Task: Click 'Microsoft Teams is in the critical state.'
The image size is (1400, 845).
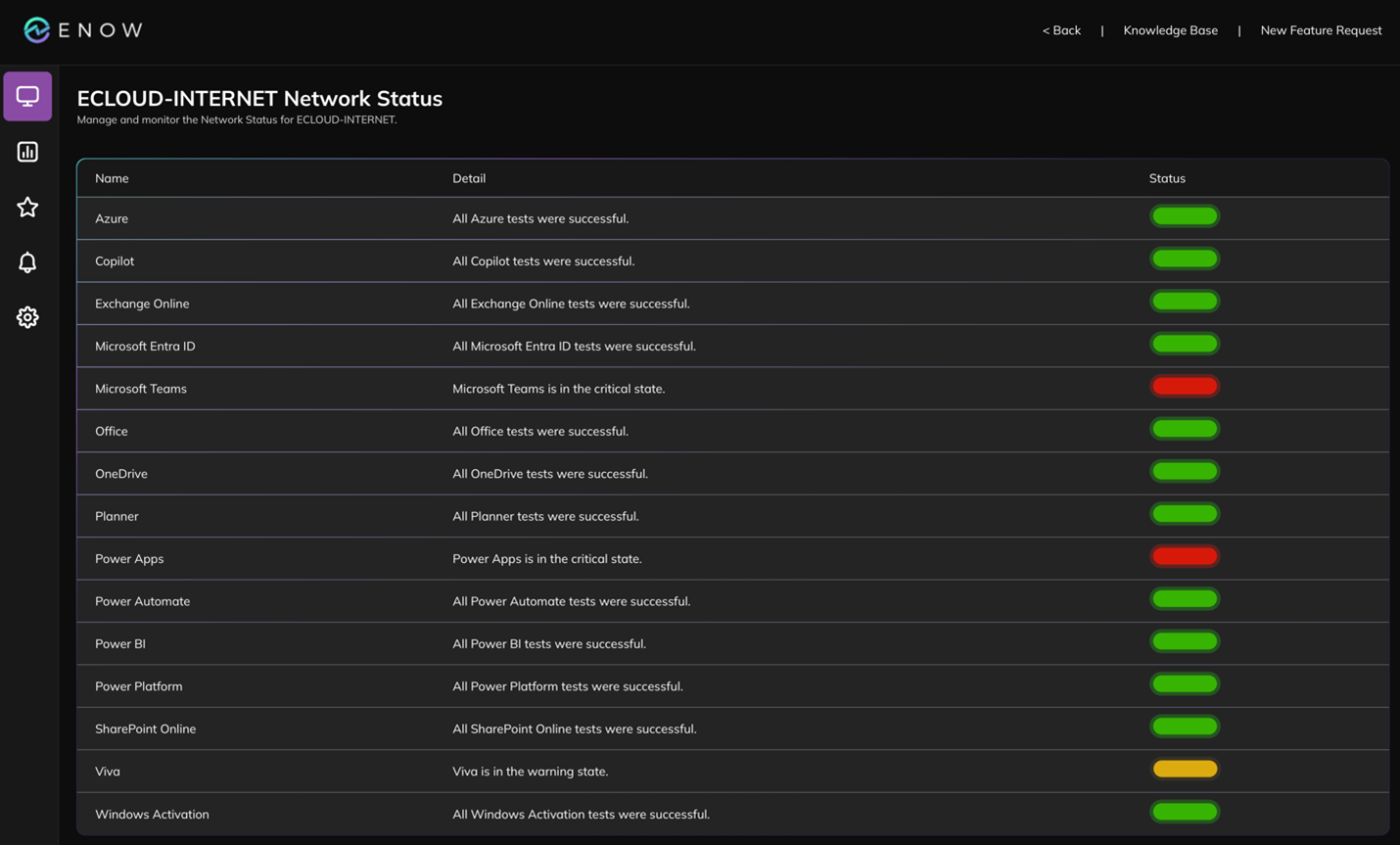Action: click(x=559, y=389)
